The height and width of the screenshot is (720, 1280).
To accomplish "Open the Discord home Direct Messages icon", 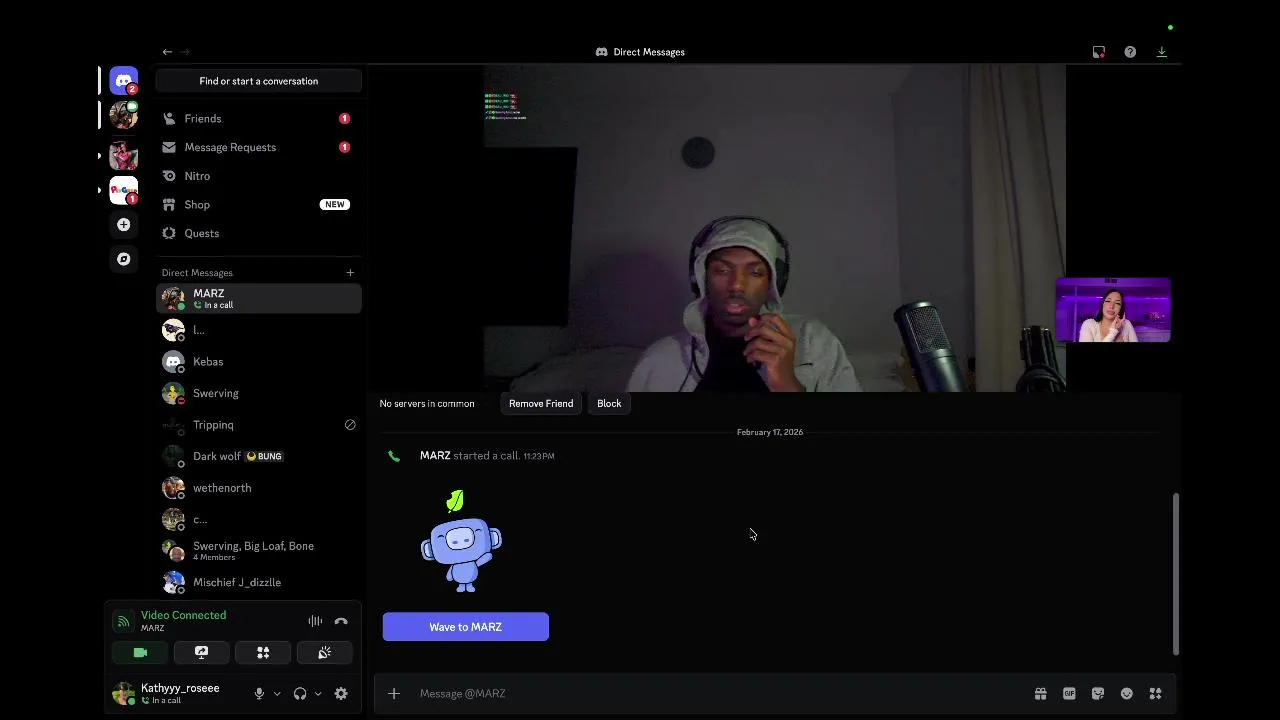I will tap(124, 80).
